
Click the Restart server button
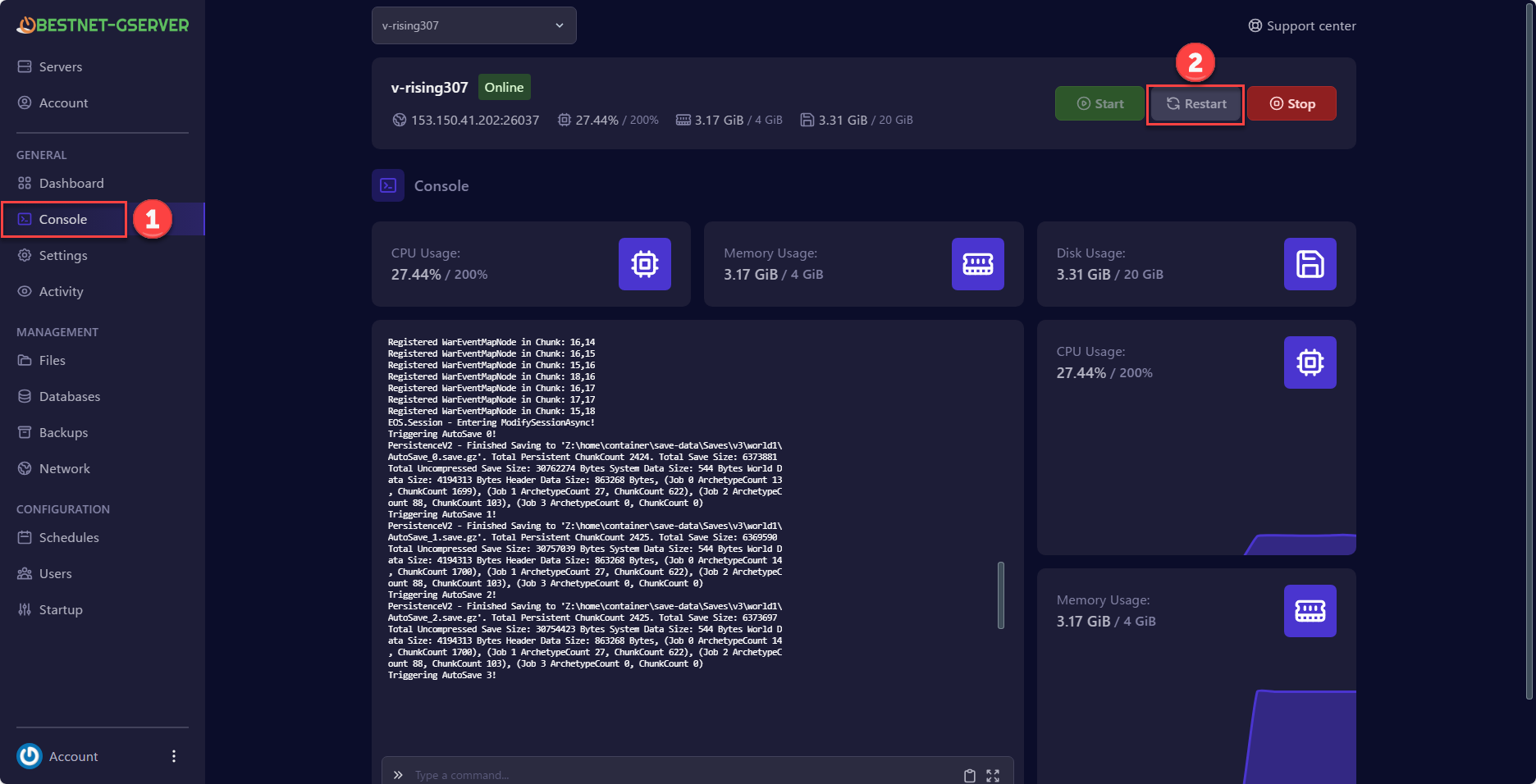tap(1195, 103)
